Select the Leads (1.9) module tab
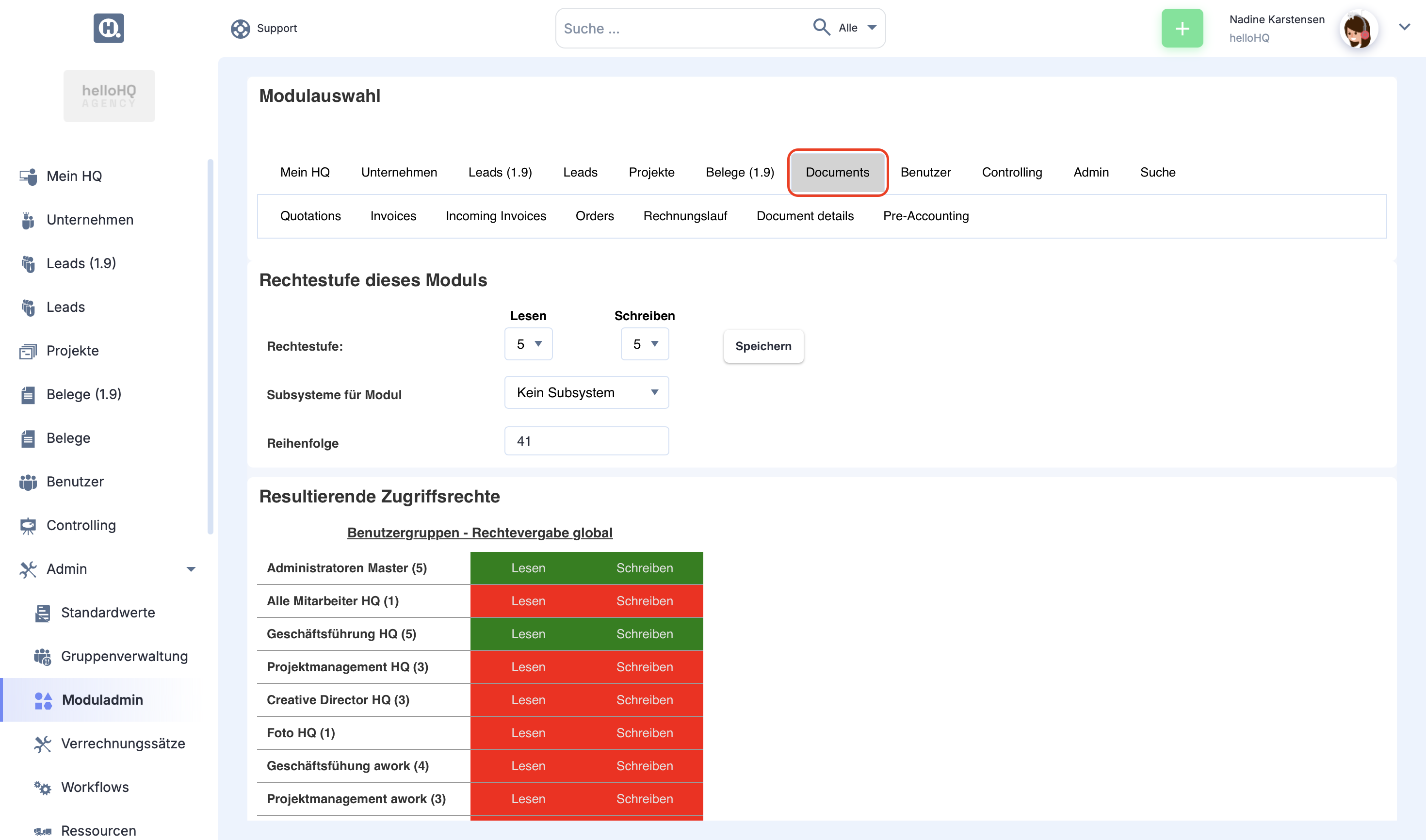Screen dimensions: 1426x840 (x=500, y=172)
